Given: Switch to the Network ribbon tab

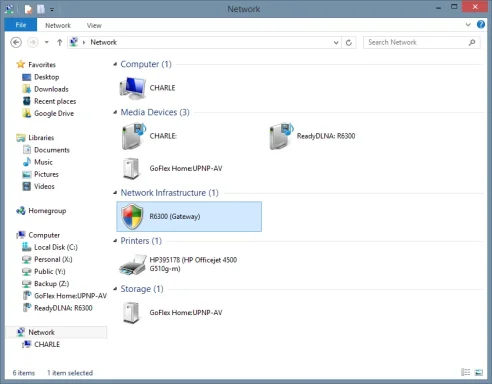Looking at the screenshot, I should pos(58,25).
